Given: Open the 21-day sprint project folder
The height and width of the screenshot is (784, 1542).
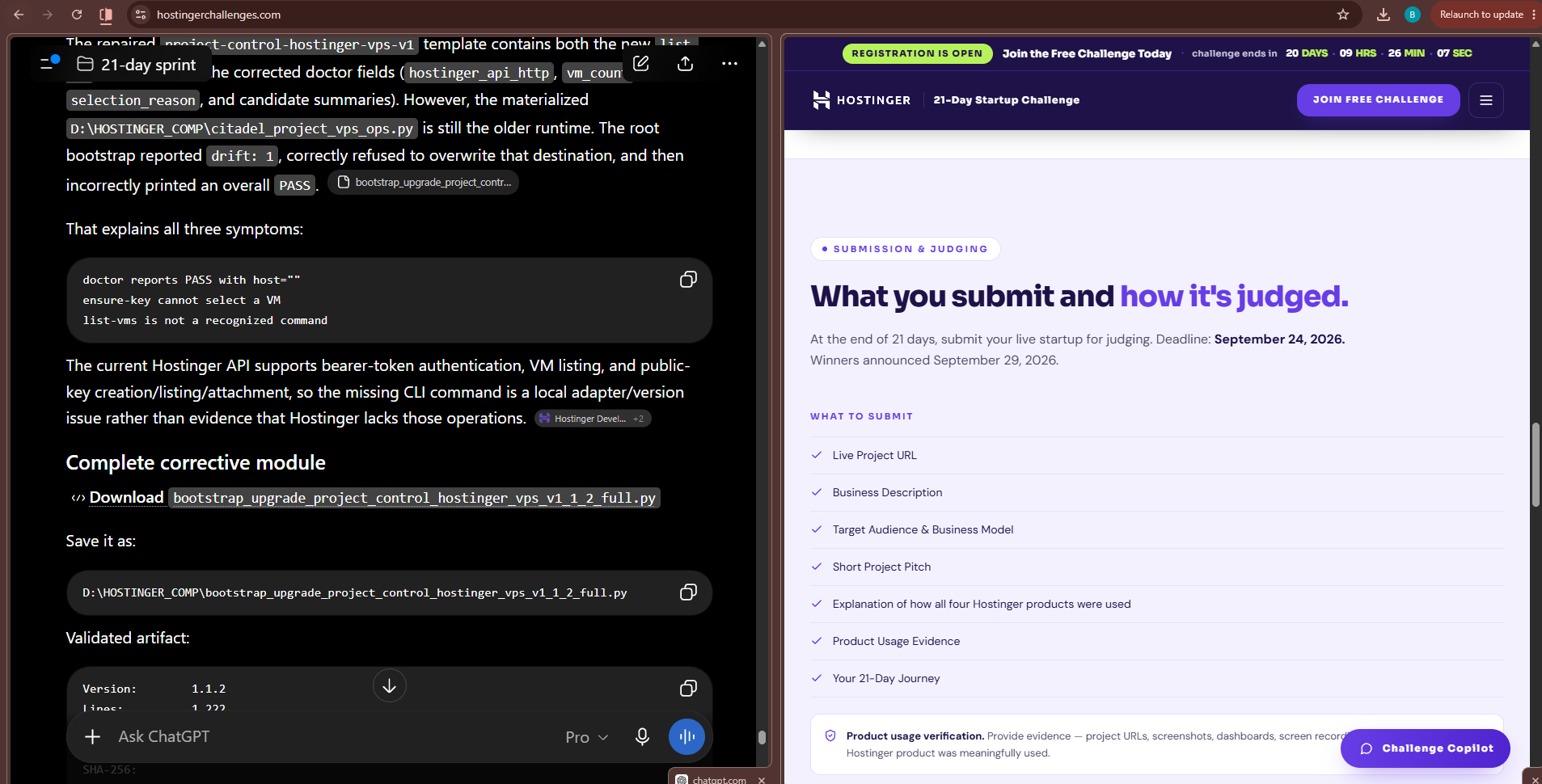Looking at the screenshot, I should click(x=137, y=65).
